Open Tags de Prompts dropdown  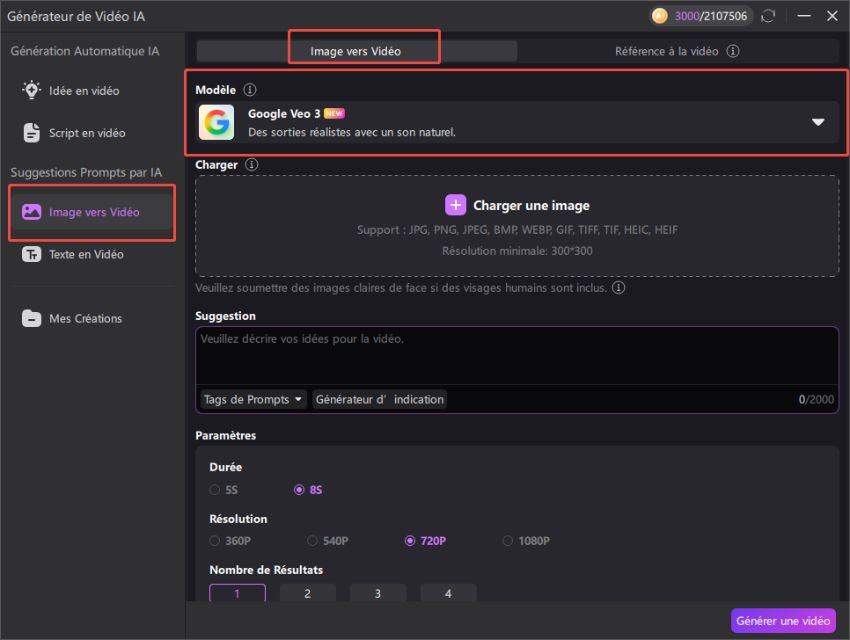tap(253, 399)
